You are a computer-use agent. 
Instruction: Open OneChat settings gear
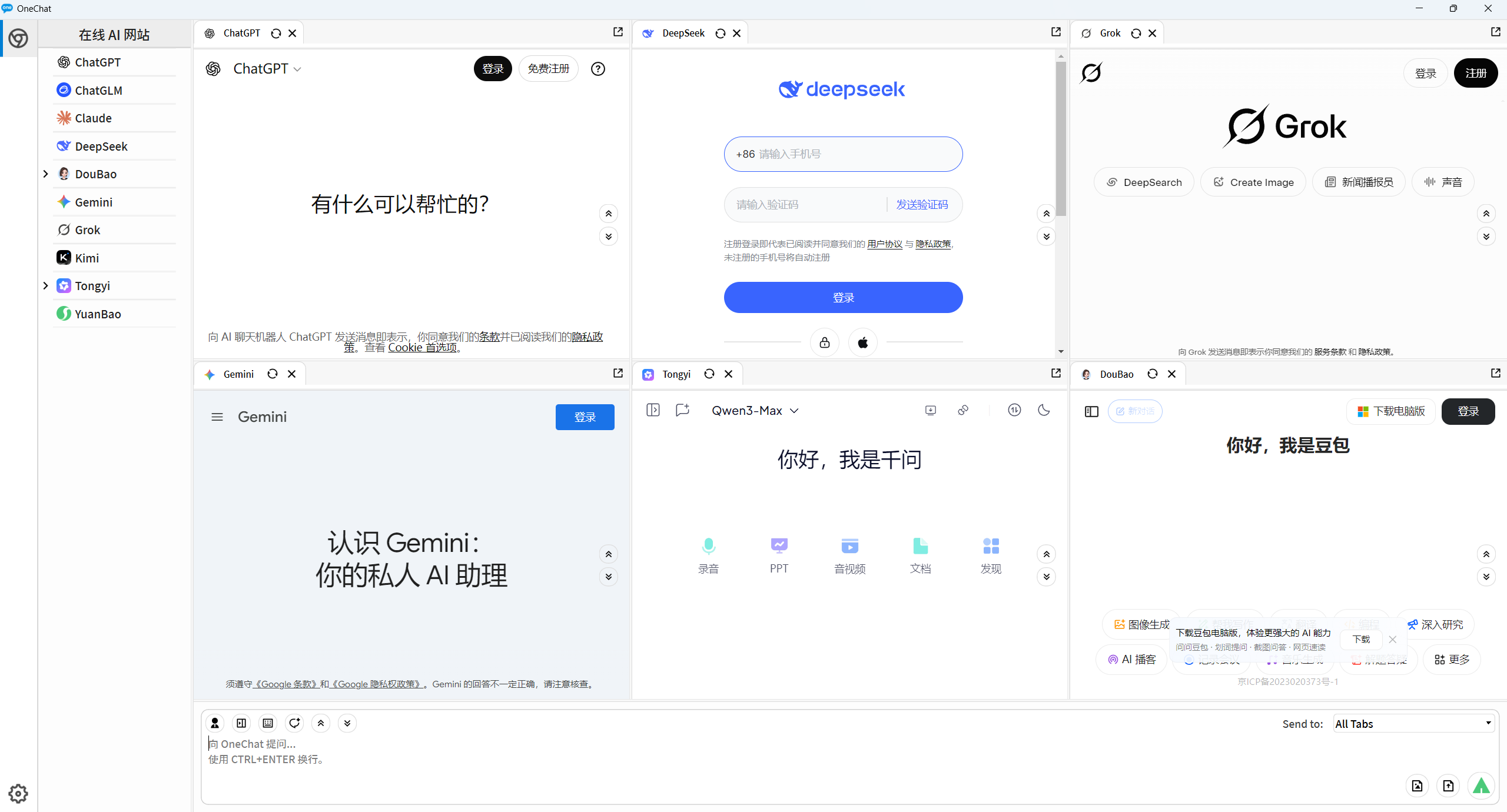[18, 793]
